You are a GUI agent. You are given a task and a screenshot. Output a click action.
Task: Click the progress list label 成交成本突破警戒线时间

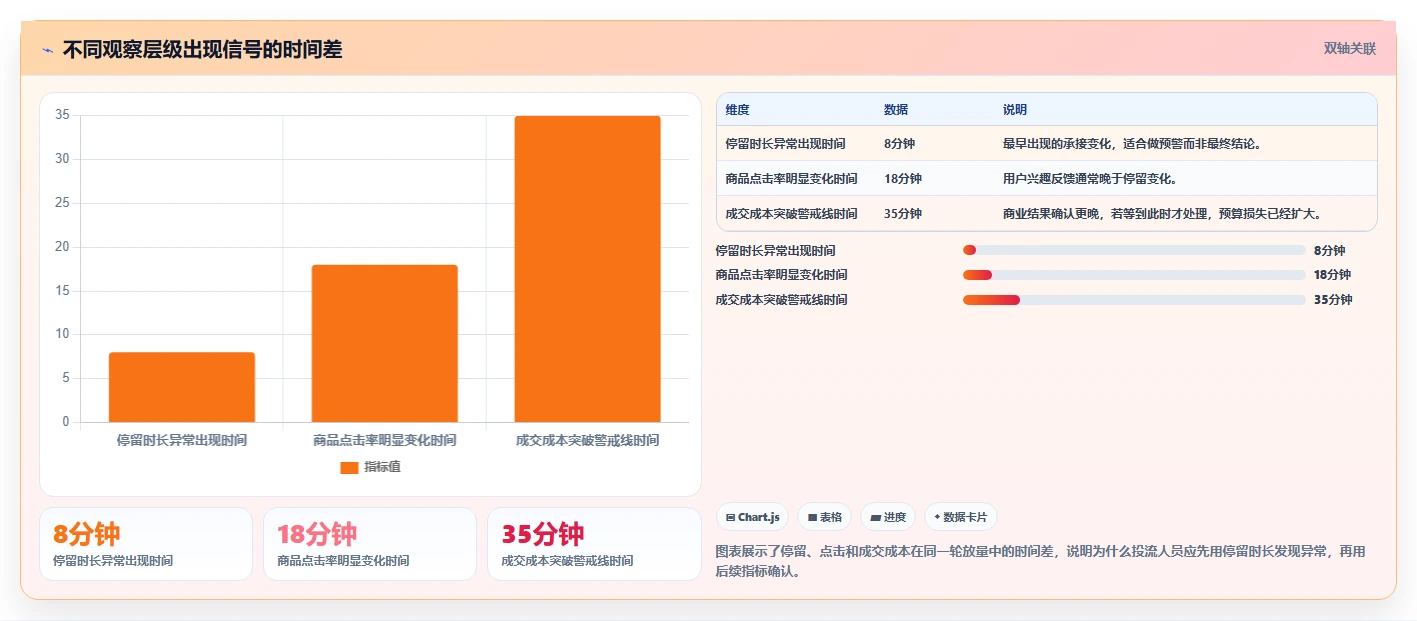[782, 300]
